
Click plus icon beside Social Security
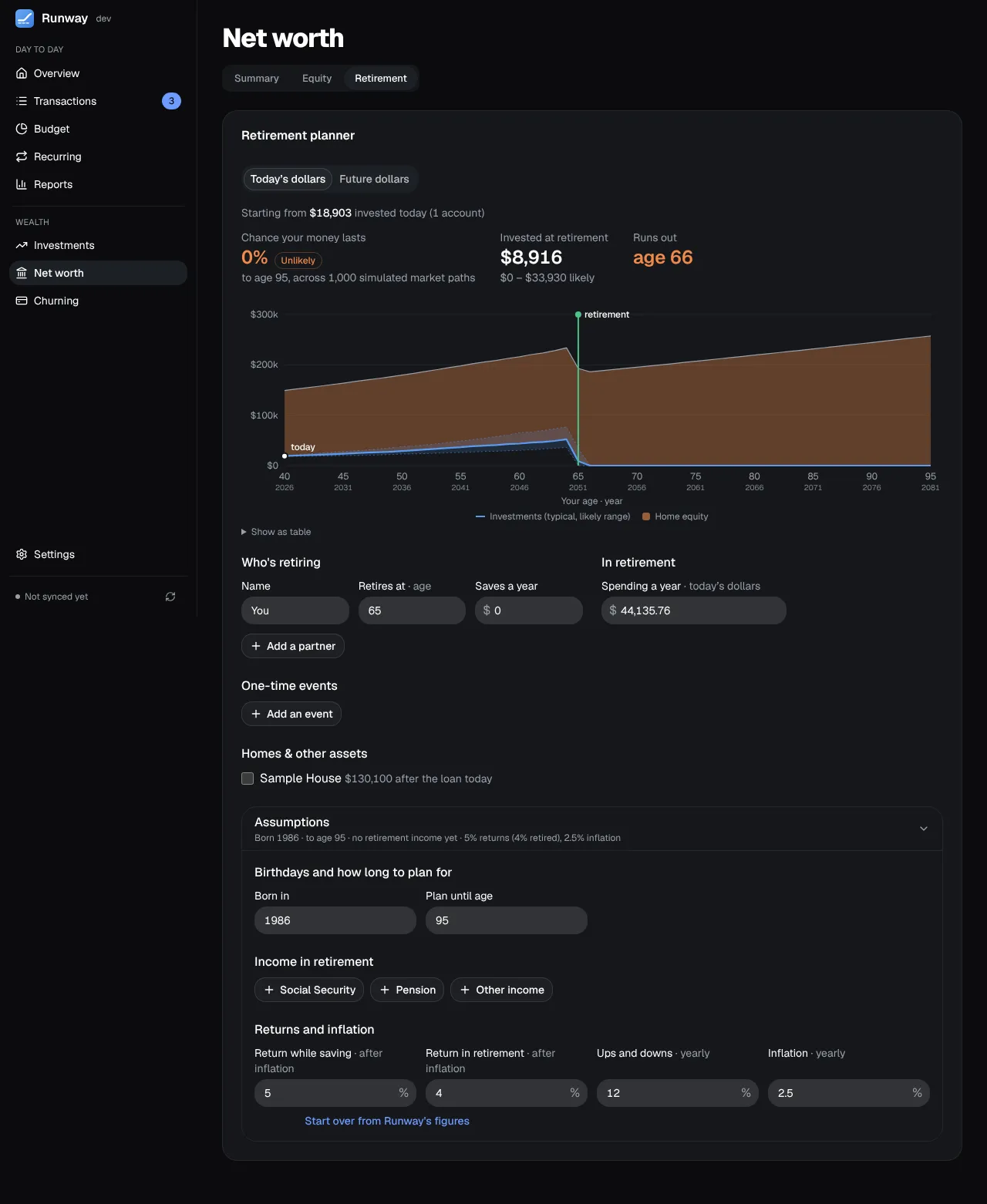(x=269, y=990)
